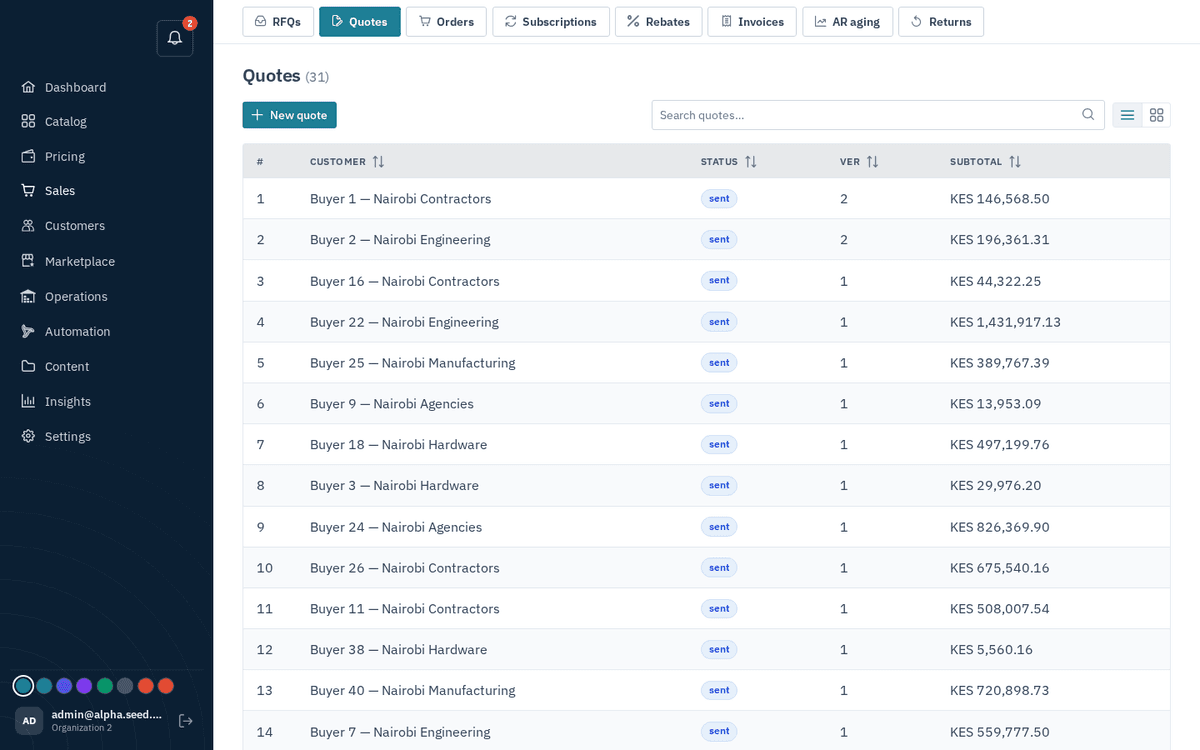Click the Catalog grid icon

point(28,121)
